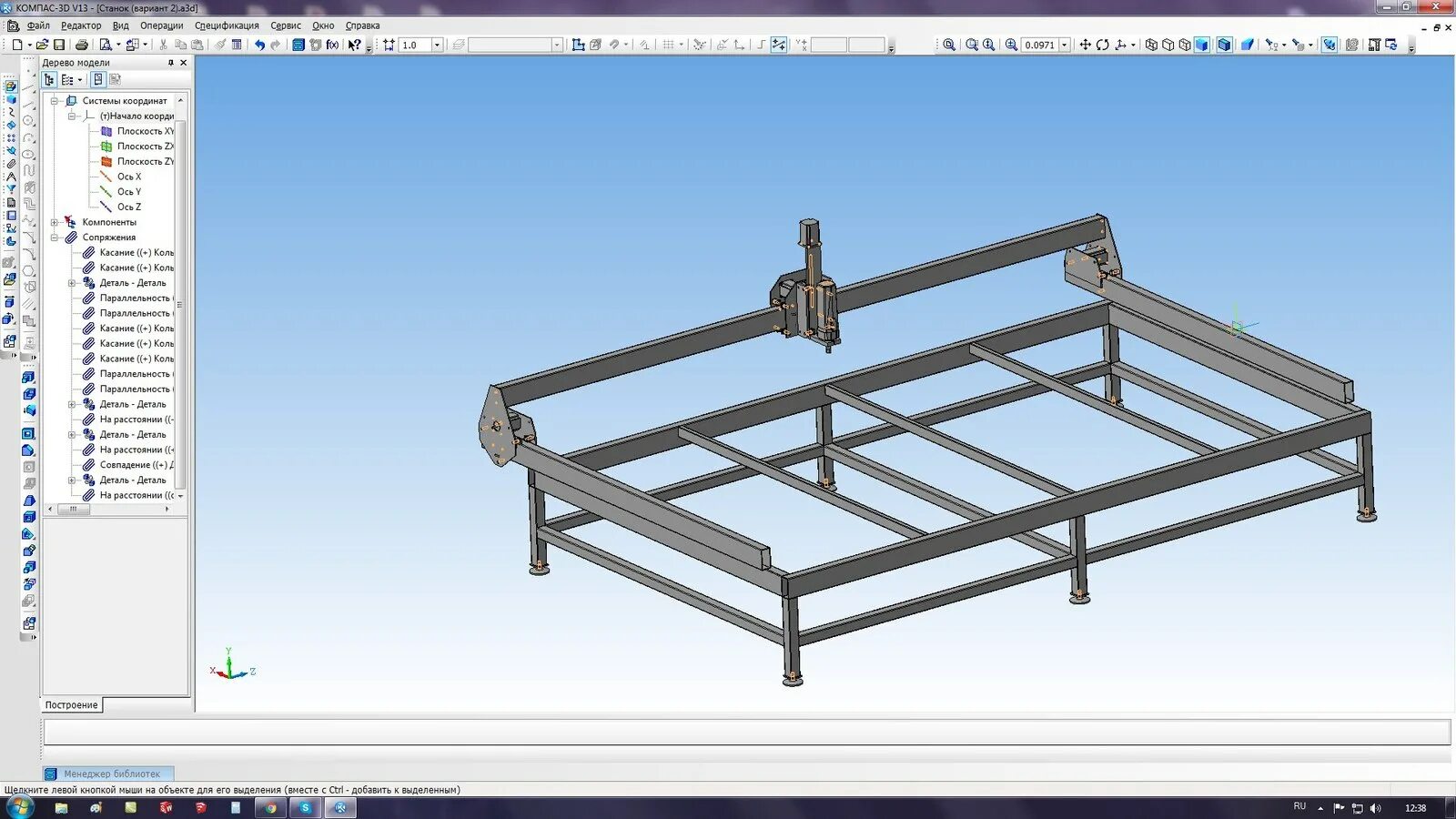This screenshot has width=1456, height=819.
Task: Open the Справка menu
Action: click(362, 25)
